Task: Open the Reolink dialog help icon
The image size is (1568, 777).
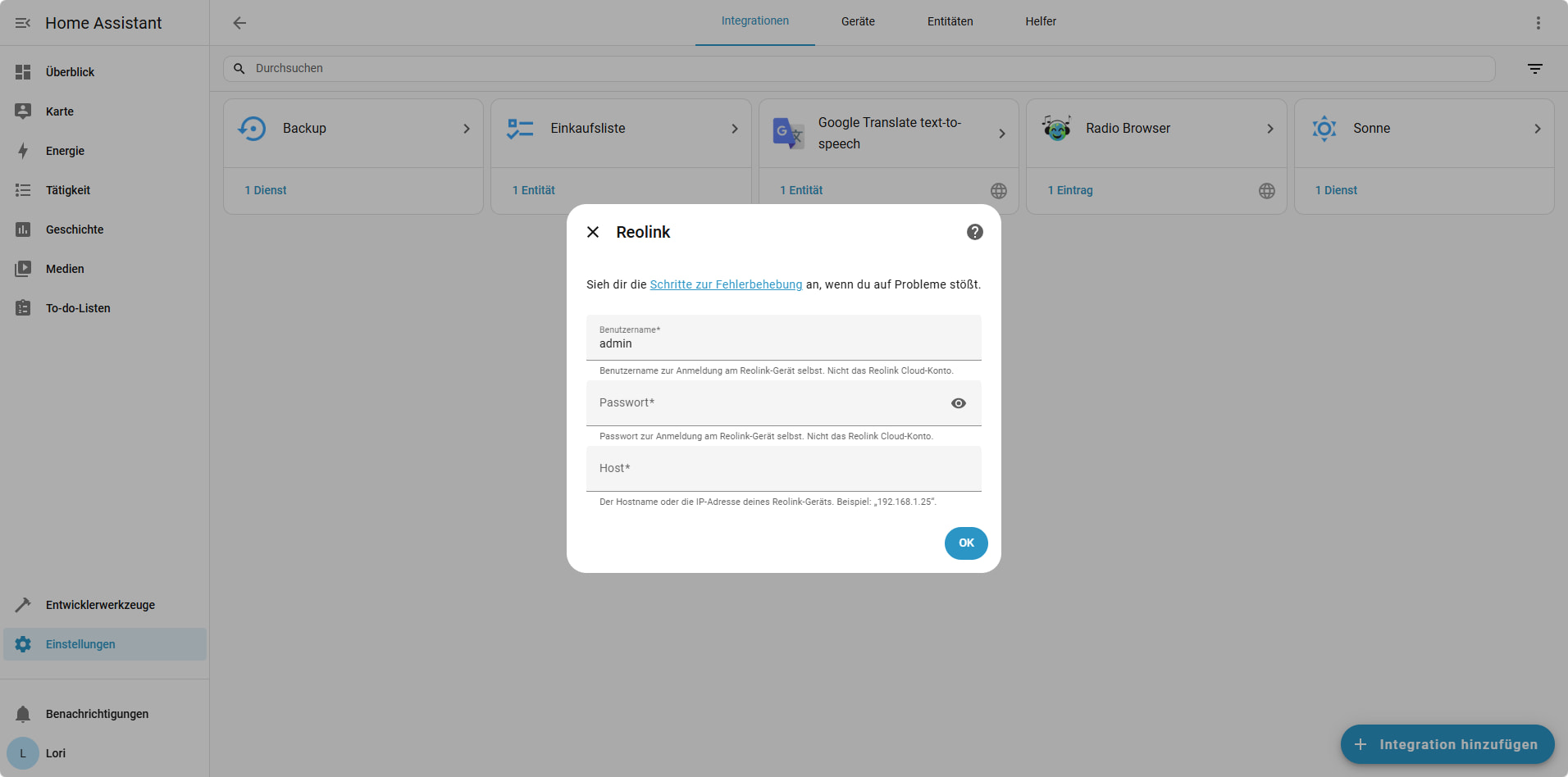Action: tap(975, 232)
